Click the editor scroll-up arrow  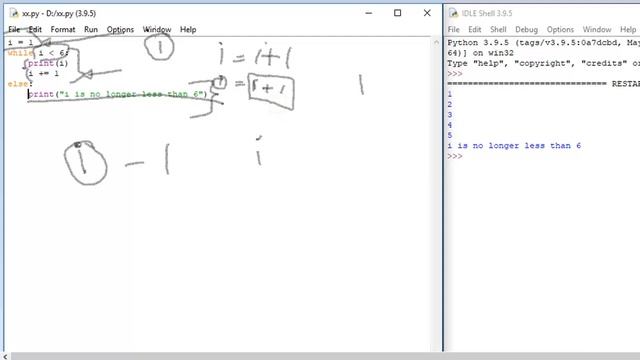pos(436,42)
